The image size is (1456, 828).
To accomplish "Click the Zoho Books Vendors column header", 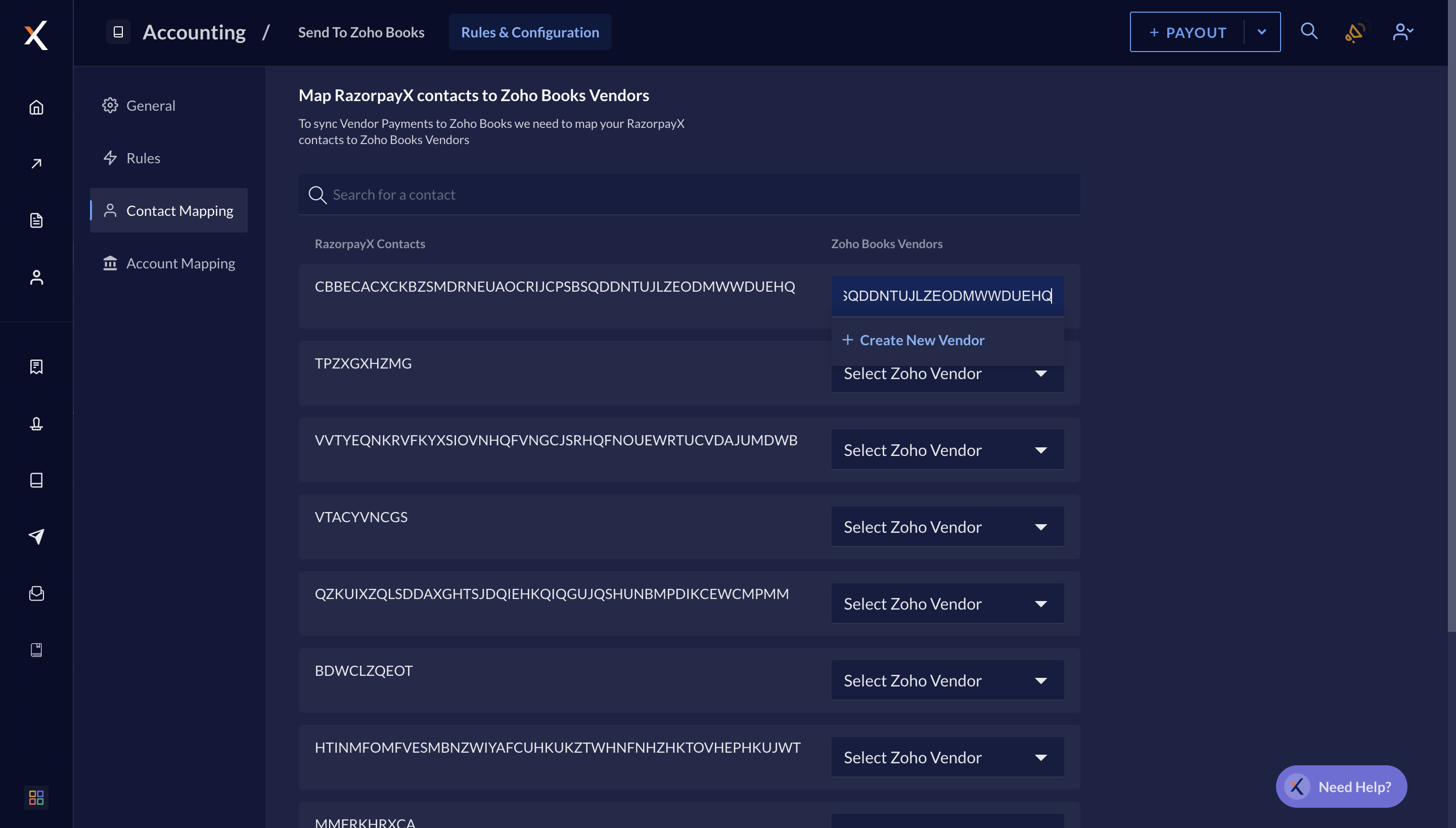I will point(887,244).
